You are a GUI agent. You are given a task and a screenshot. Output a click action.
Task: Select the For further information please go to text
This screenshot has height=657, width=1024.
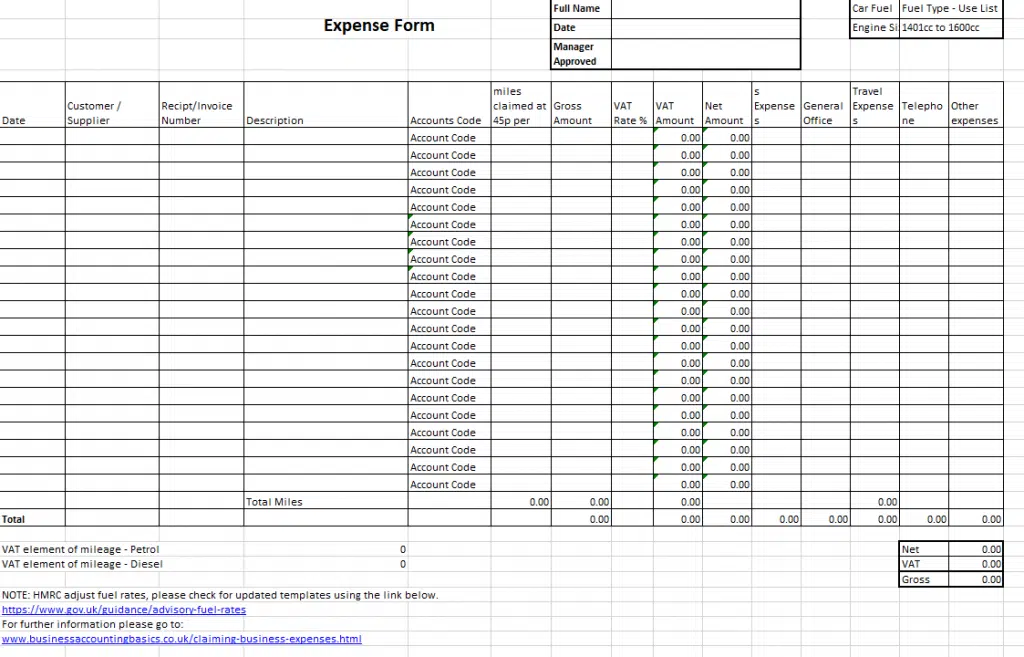click(x=93, y=624)
